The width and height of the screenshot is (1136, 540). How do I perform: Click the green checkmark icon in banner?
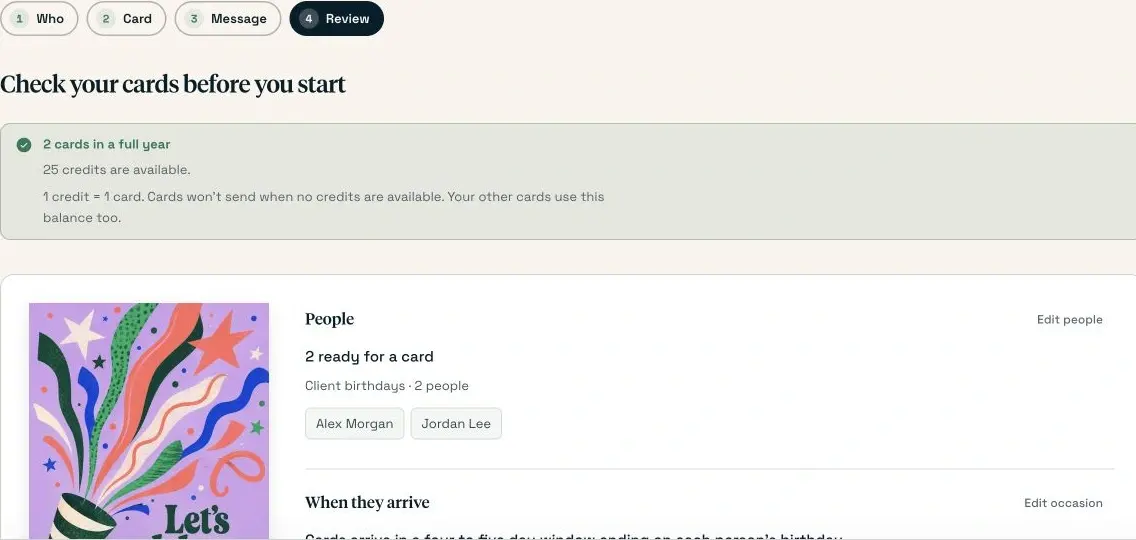coord(24,145)
